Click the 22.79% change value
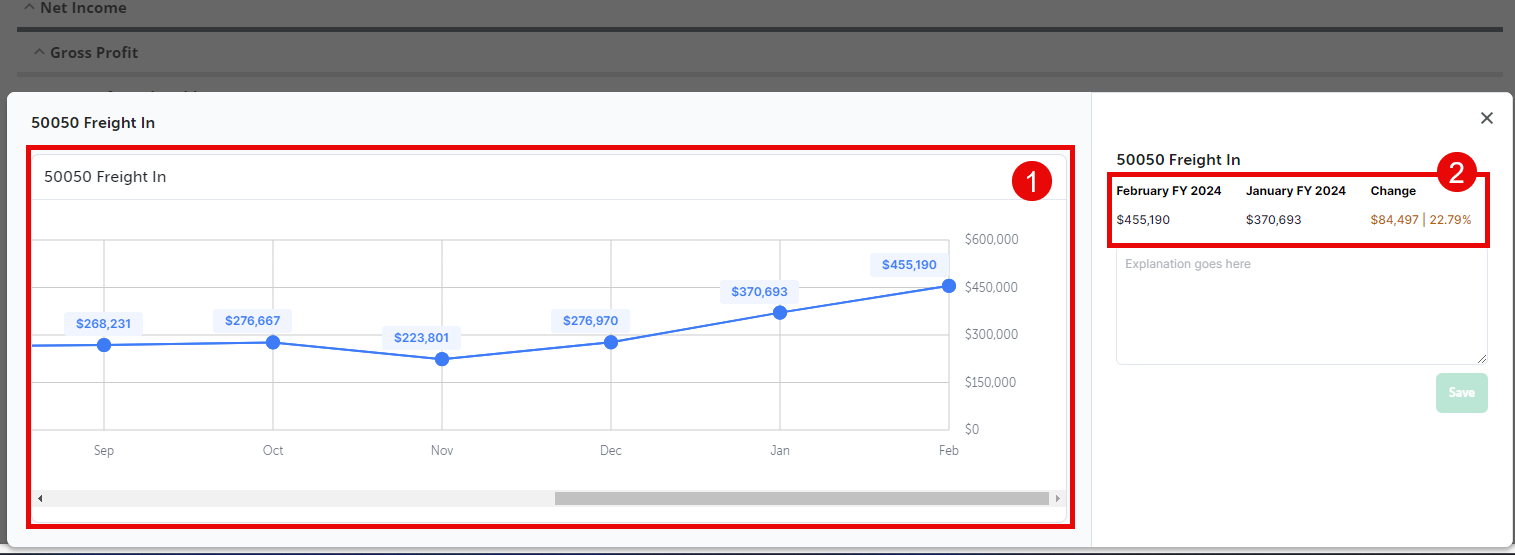1515x555 pixels. 1450,220
